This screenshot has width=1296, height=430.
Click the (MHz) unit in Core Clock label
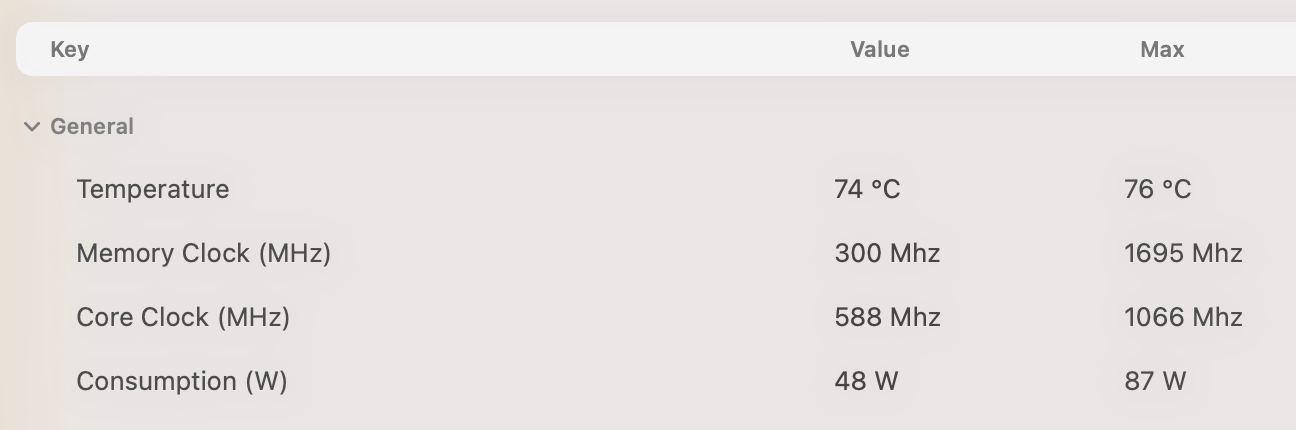[x=254, y=318]
